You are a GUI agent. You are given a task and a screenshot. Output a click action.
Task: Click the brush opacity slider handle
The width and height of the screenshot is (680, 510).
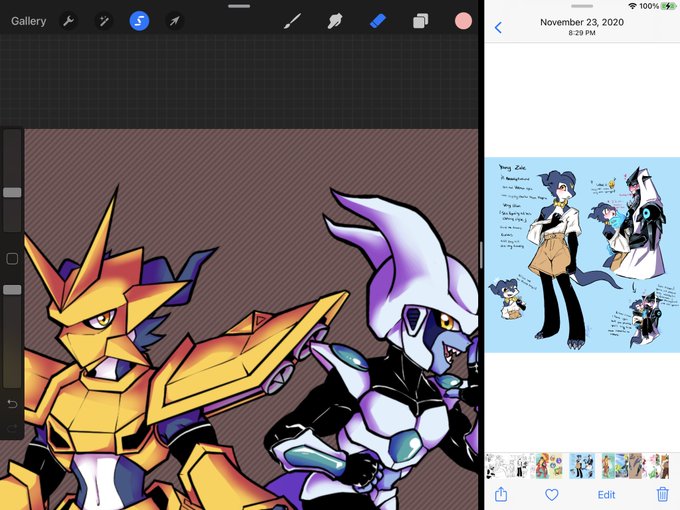pyautogui.click(x=12, y=290)
